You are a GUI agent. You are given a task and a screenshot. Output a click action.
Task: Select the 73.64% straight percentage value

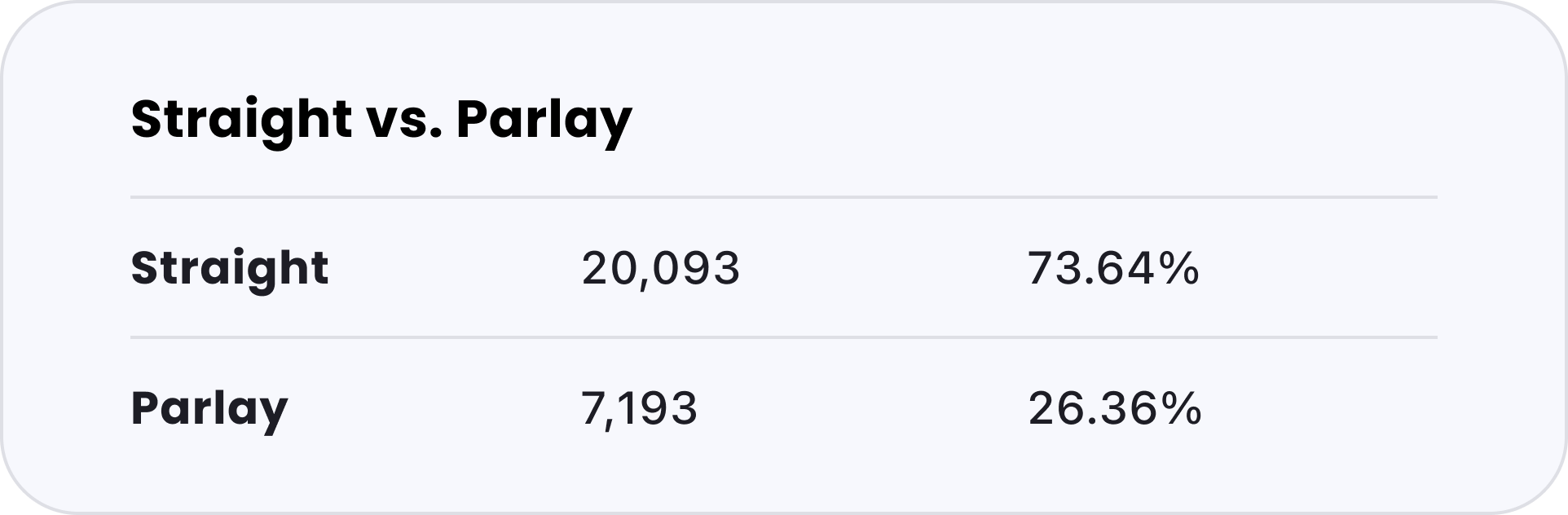point(1113,268)
